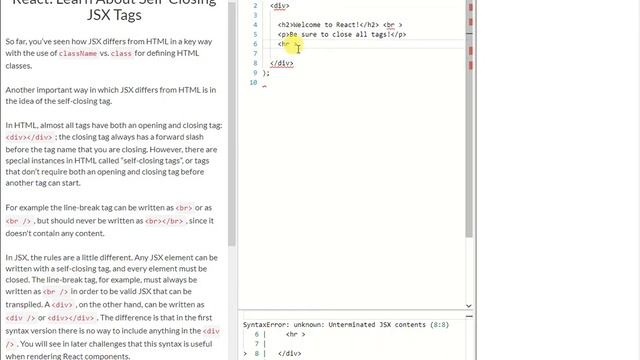Click the (8:8) error position in the console
Screen dimensions: 640x360
pyautogui.click(x=440, y=325)
